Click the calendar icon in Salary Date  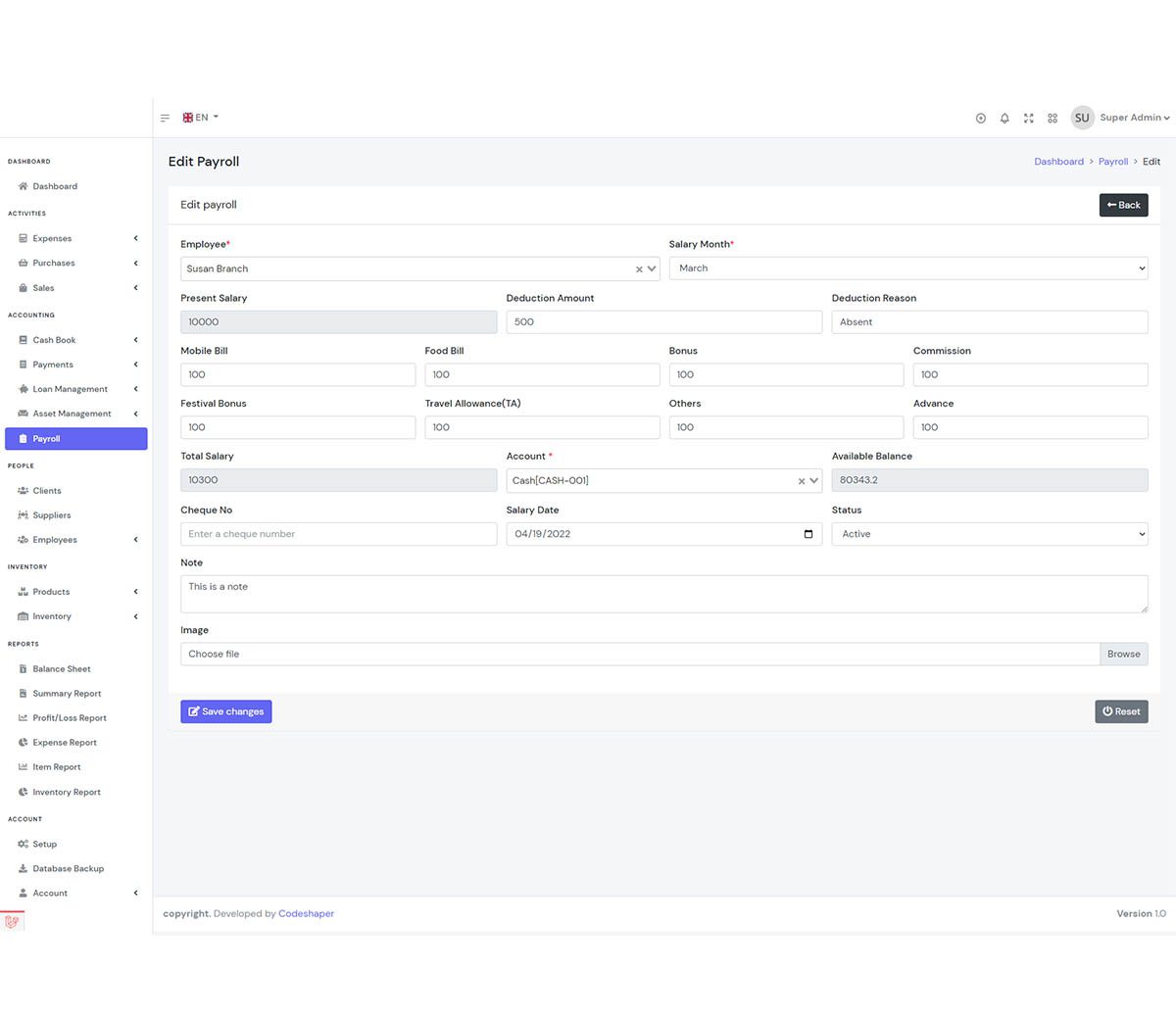tap(808, 534)
